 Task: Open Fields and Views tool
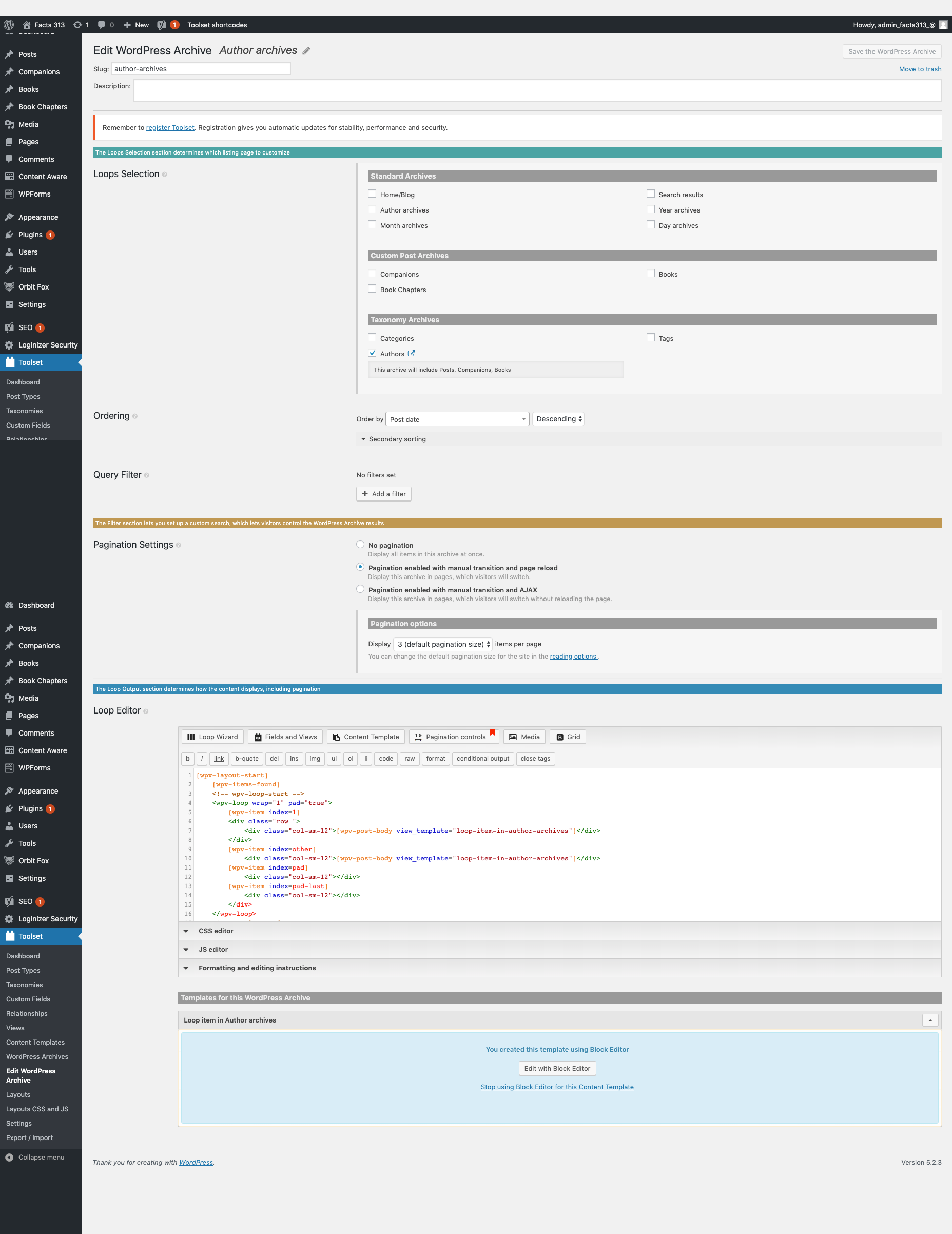click(285, 737)
